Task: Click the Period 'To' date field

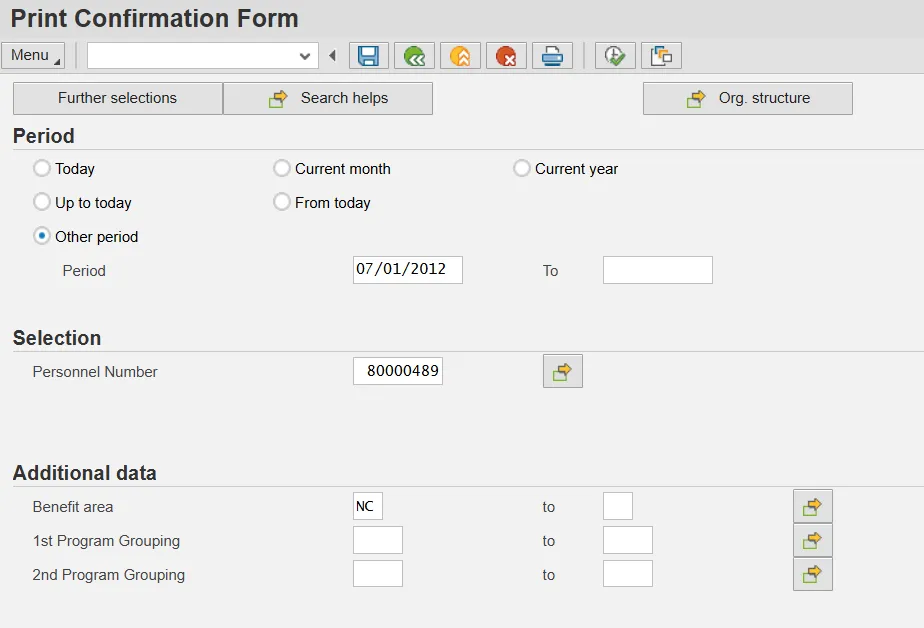Action: (657, 270)
